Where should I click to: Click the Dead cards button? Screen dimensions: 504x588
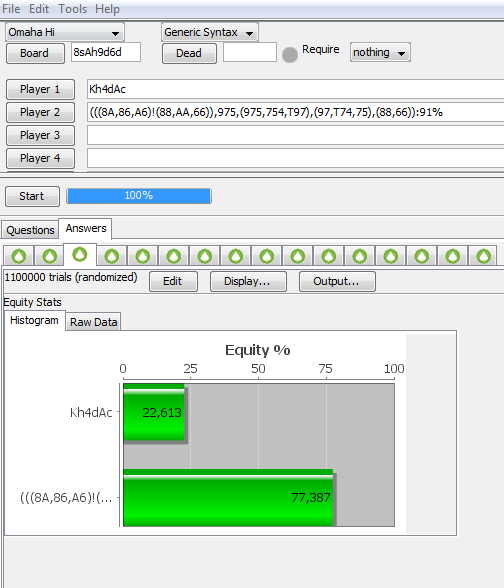(189, 53)
